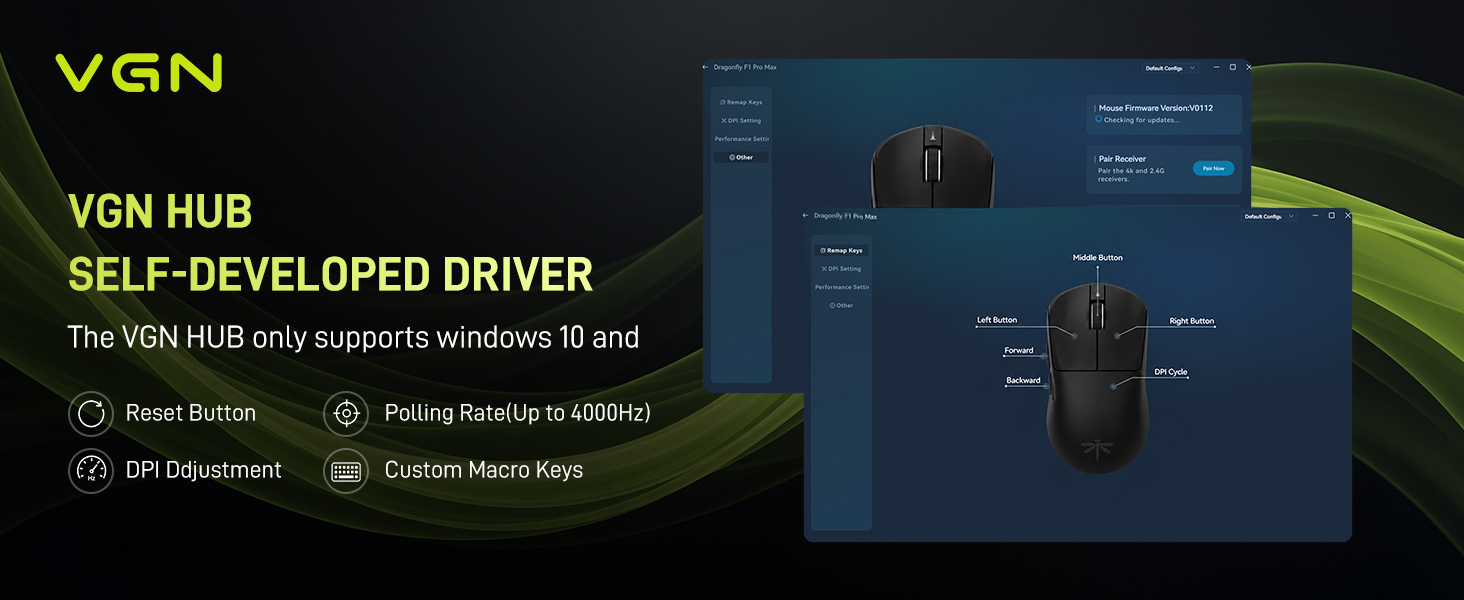Click the Custom Macro Keys keyboard icon

click(x=346, y=470)
